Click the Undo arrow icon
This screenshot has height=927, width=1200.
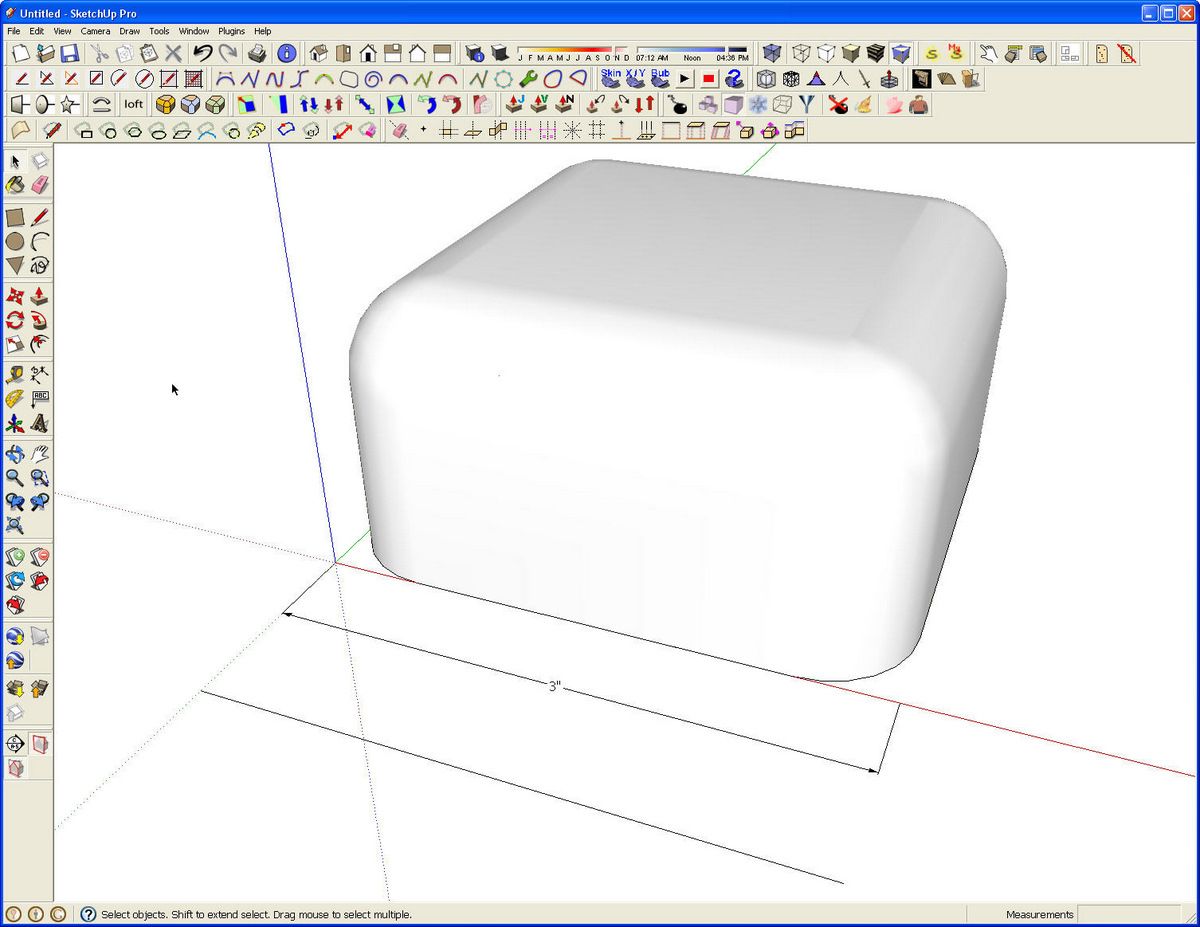point(203,53)
